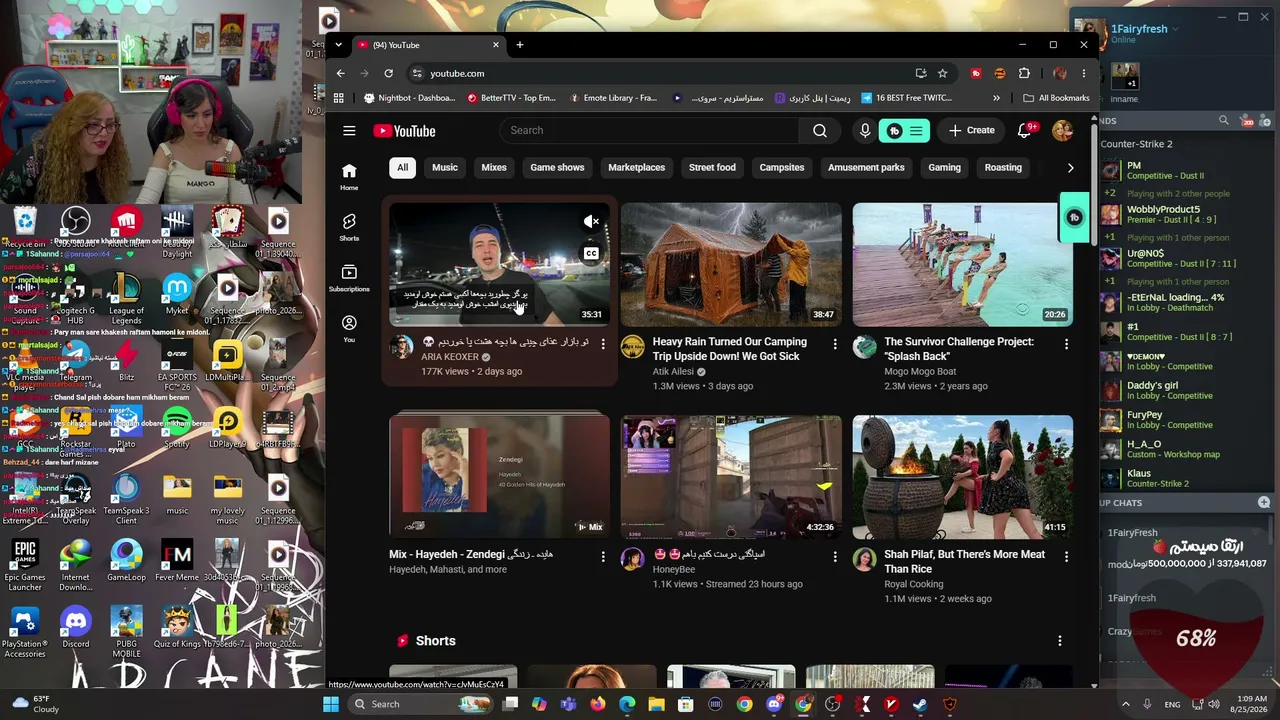Image resolution: width=1280 pixels, height=720 pixels.
Task: Open the Heavy Rain camping video thumbnail
Action: pyautogui.click(x=731, y=264)
